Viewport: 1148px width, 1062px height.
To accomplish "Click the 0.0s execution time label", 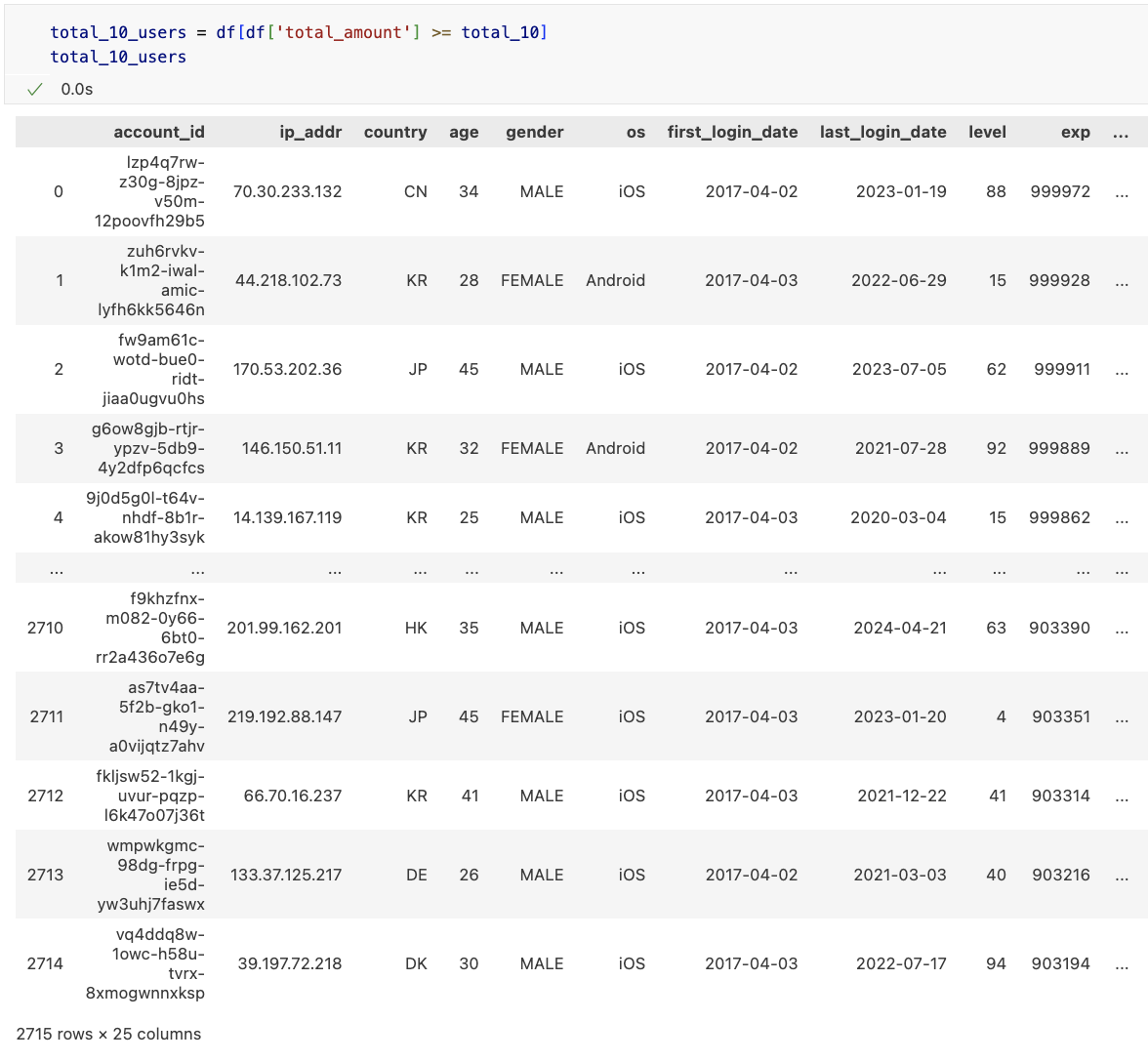I will [x=77, y=89].
